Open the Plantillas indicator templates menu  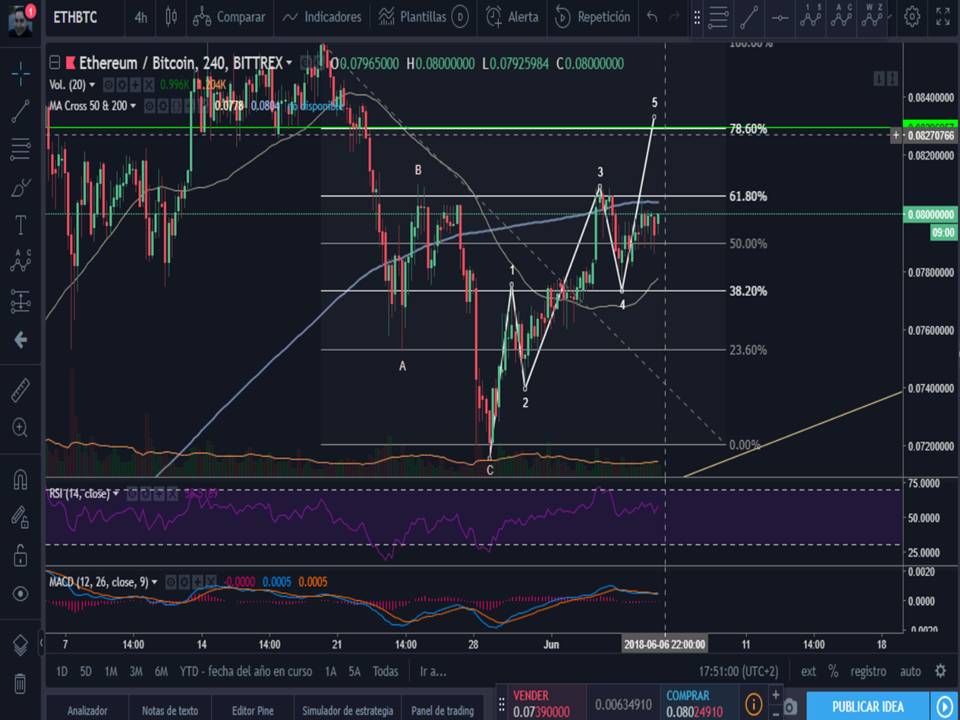coord(412,17)
